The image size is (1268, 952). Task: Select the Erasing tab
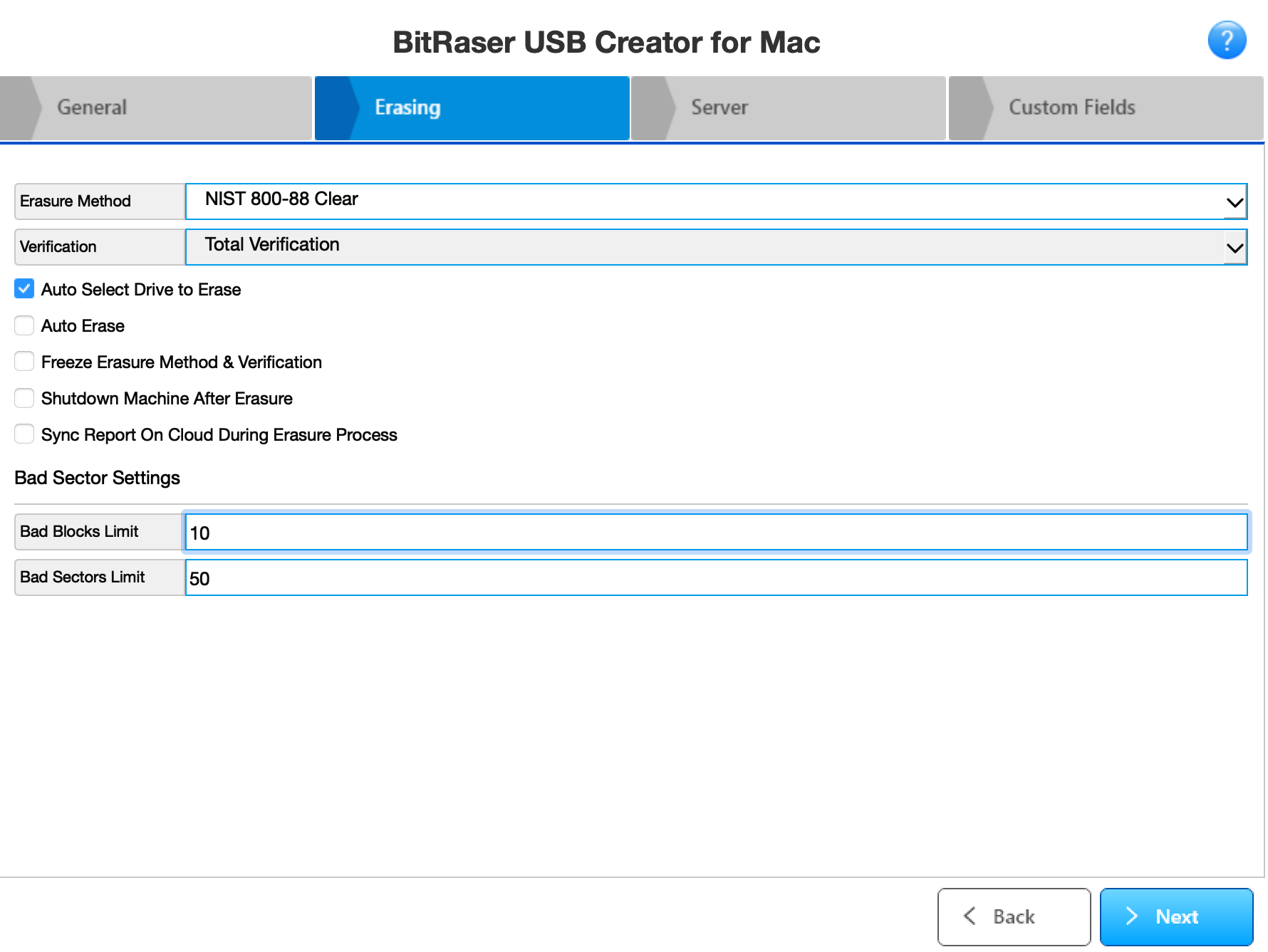point(472,108)
